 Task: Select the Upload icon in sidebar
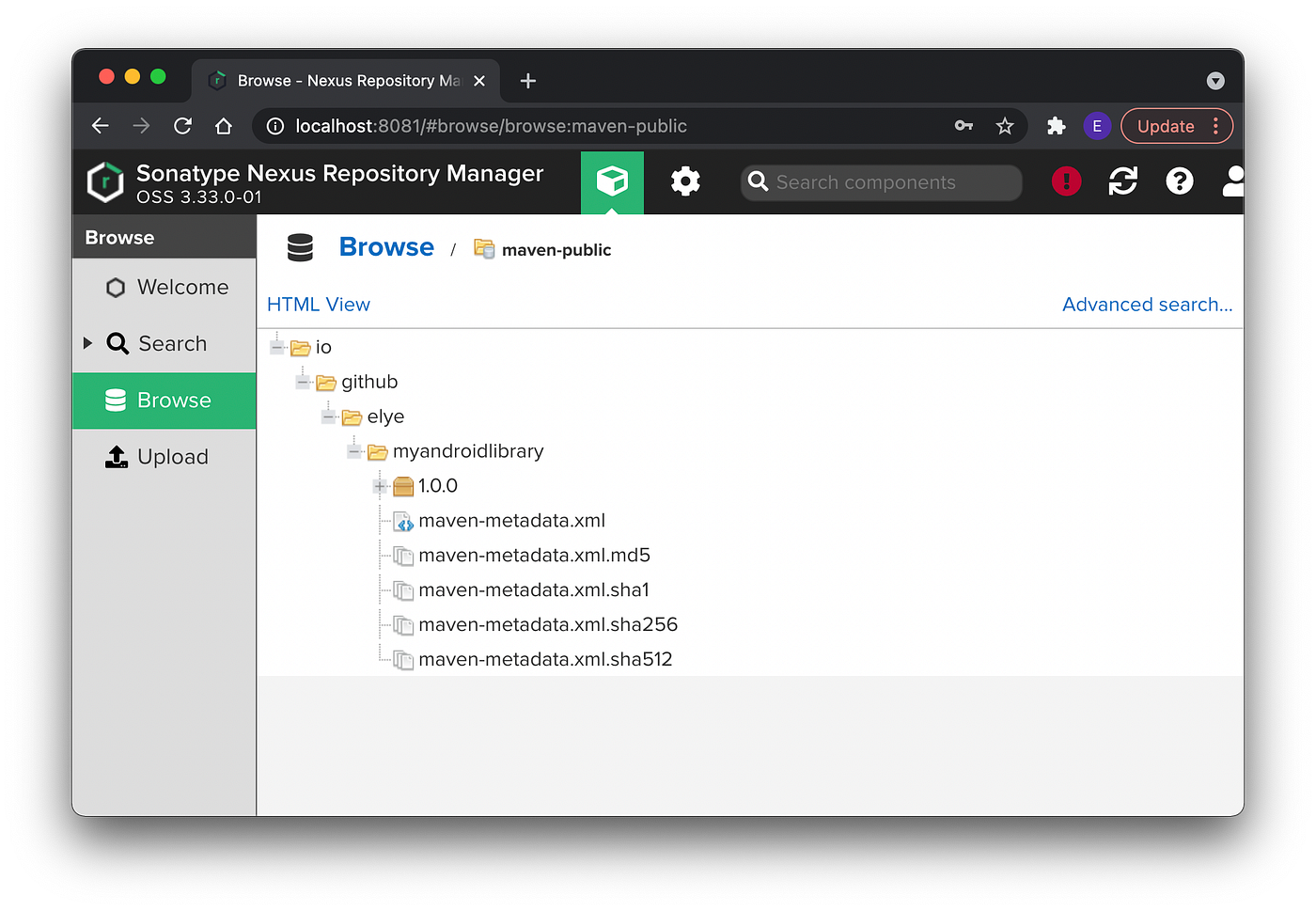(x=116, y=456)
